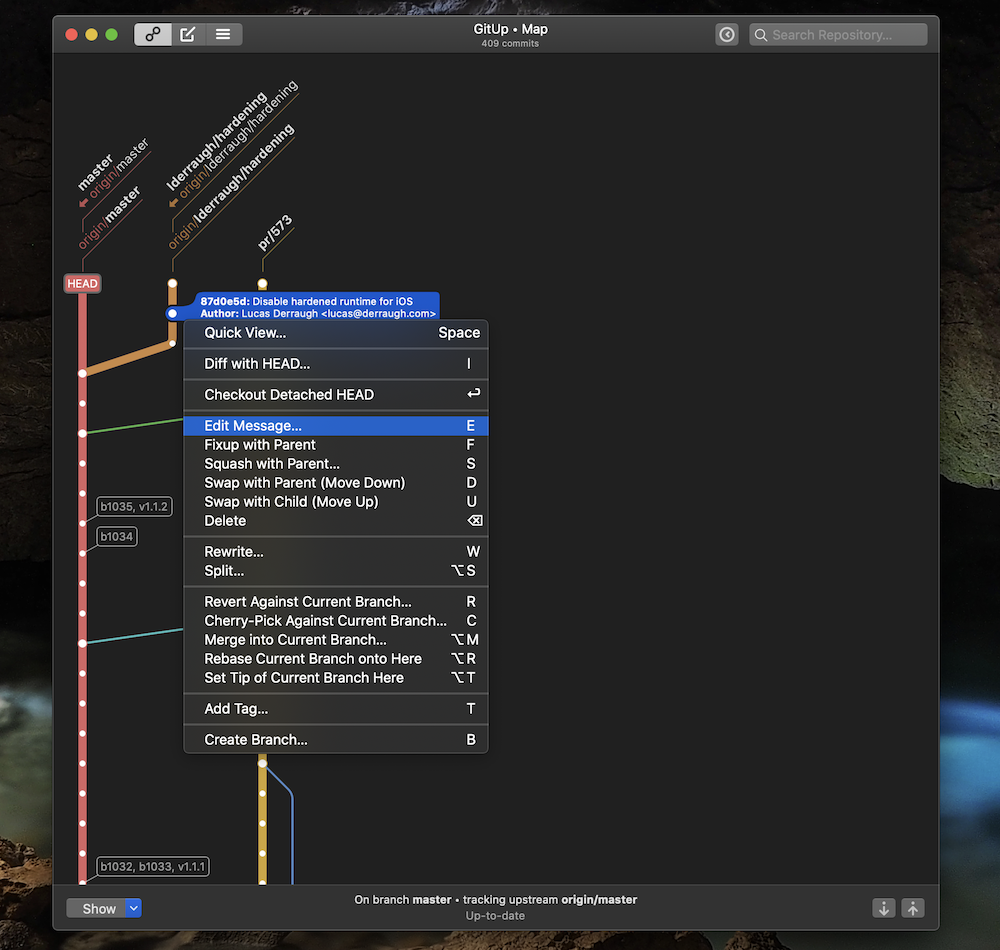Viewport: 1000px width, 950px height.
Task: Focus the Search Repository field
Action: click(x=838, y=35)
